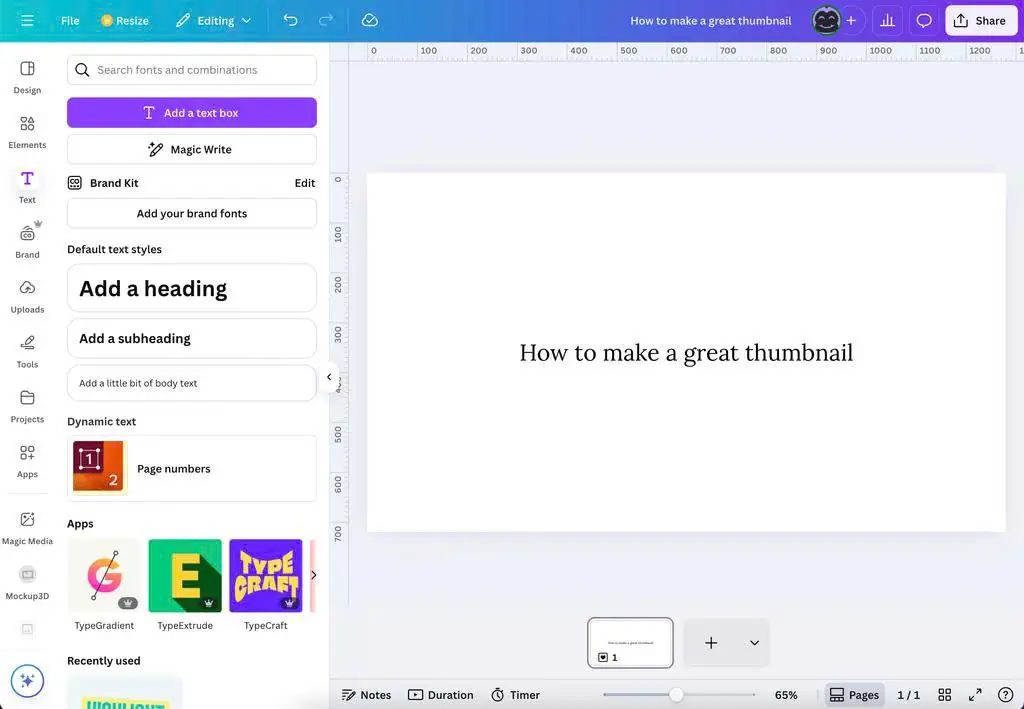
Task: Click the font search input field
Action: click(x=192, y=70)
